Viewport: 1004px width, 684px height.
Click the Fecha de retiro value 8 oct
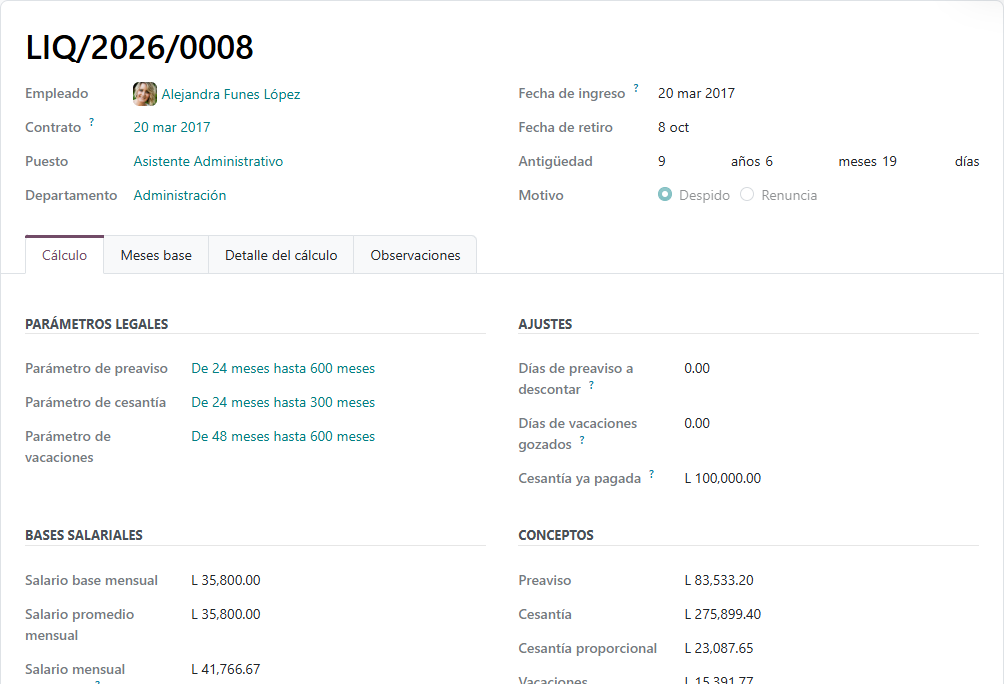point(674,127)
